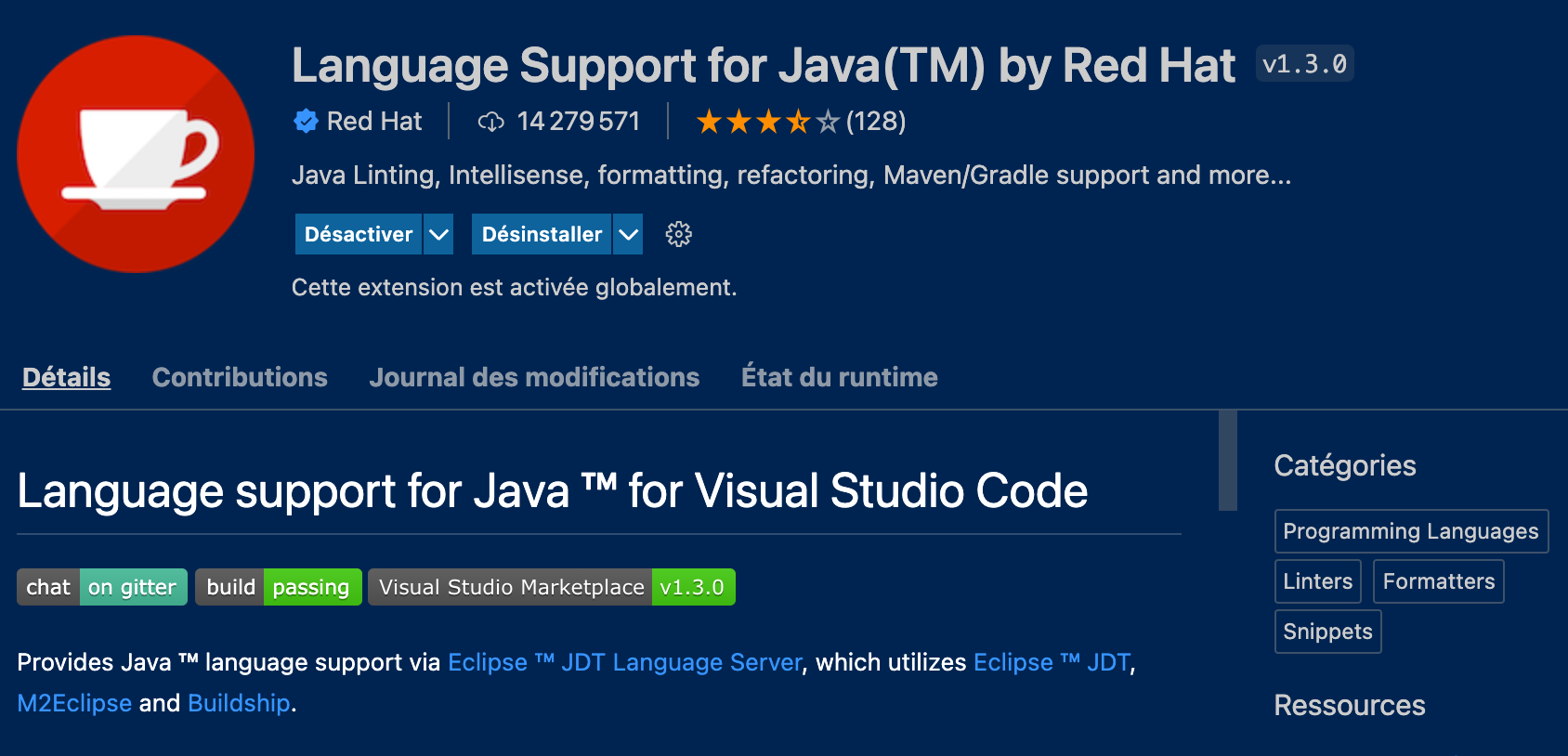Click the details pane vertical scrollbar
Viewport: 1568px width, 756px height.
click(1227, 461)
